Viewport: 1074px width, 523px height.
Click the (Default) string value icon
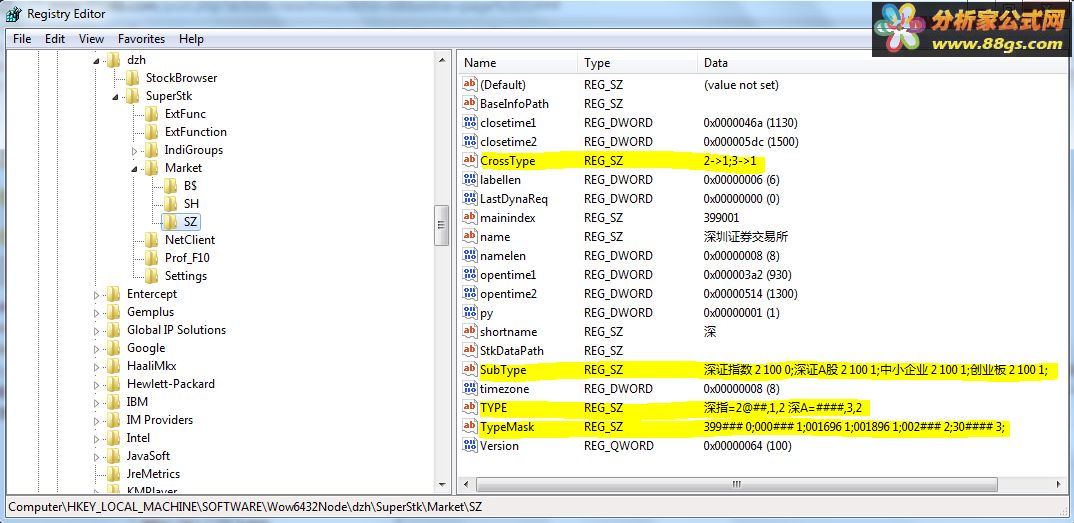[x=470, y=85]
